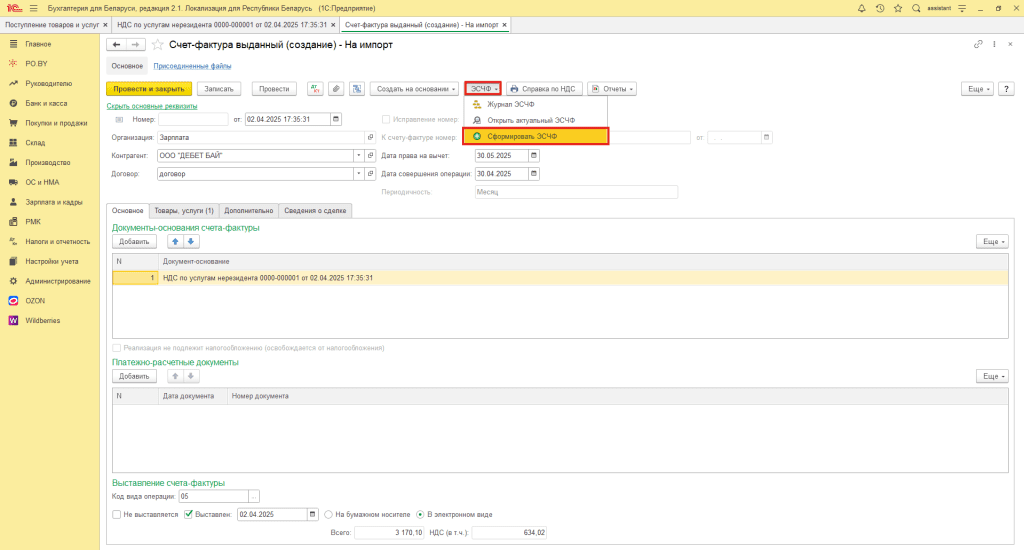Open Справка по НДС report
Image resolution: width=1024 pixels, height=550 pixels.
click(543, 89)
